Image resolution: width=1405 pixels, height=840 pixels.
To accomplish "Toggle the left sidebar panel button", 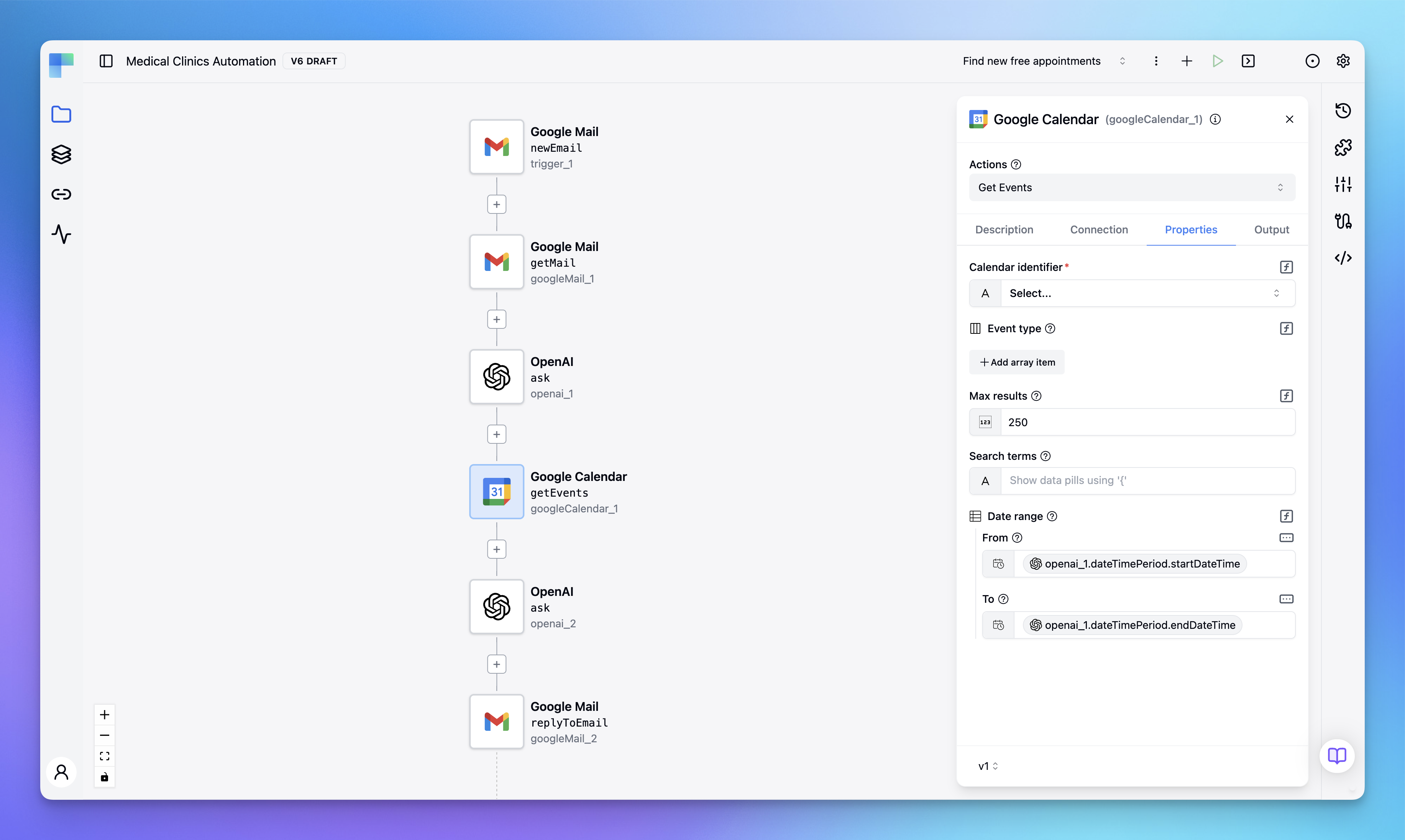I will 106,61.
